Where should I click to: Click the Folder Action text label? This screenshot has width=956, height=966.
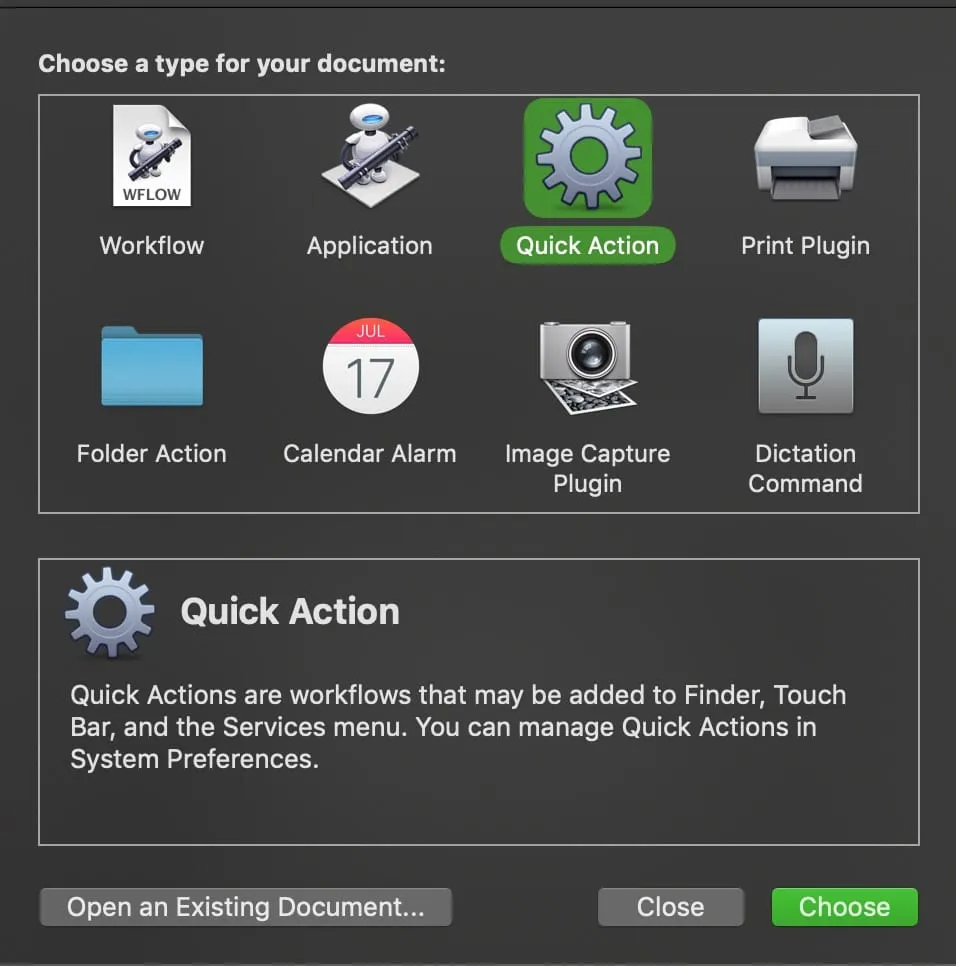pos(152,454)
